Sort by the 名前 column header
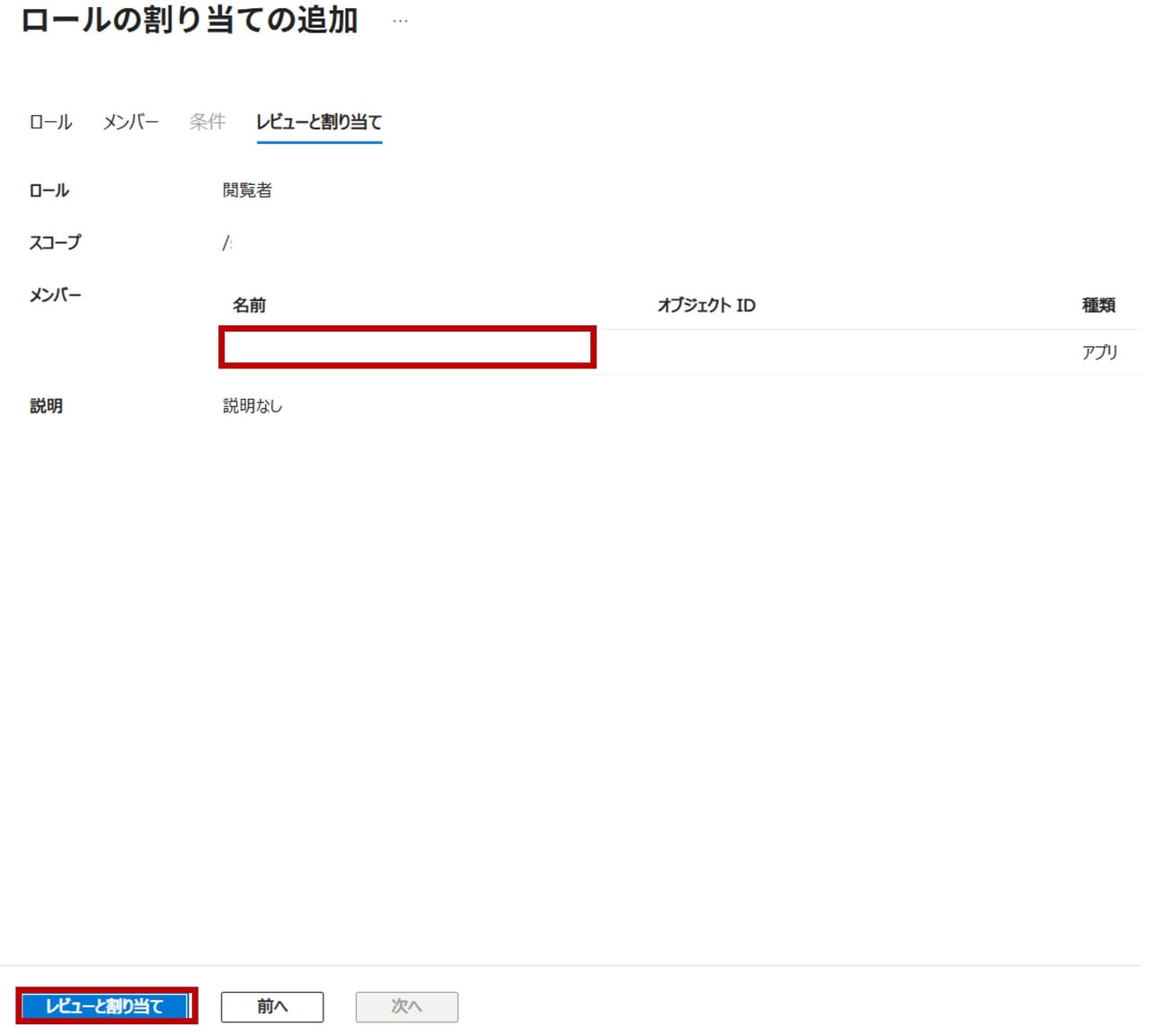Screen dimensions: 1150x1036 pyautogui.click(x=249, y=305)
